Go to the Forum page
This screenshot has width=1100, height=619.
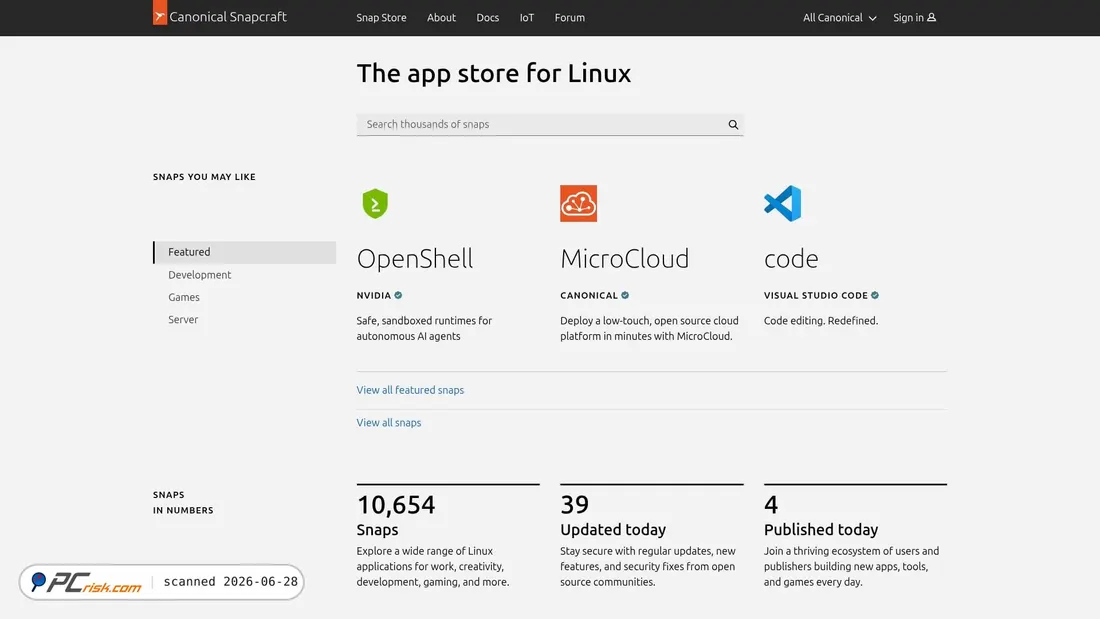pyautogui.click(x=570, y=18)
